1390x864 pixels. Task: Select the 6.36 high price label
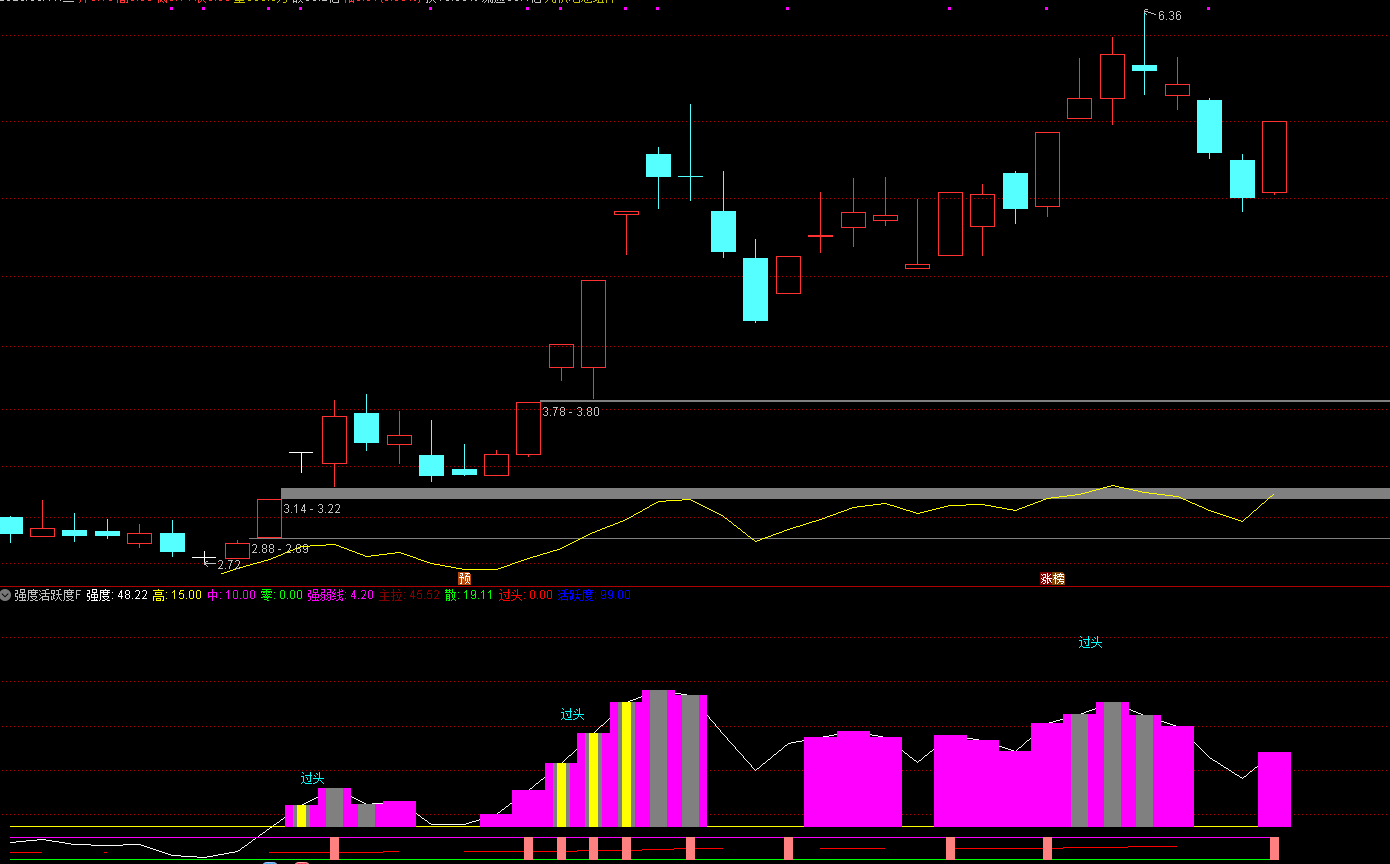(x=1169, y=16)
